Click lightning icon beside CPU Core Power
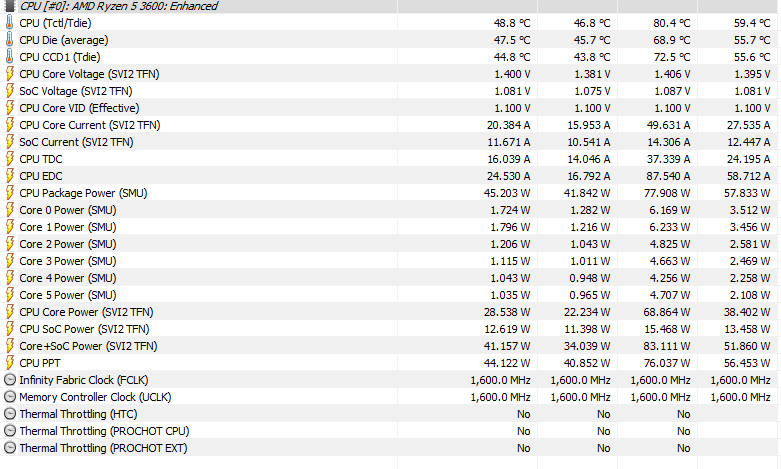The width and height of the screenshot is (781, 469). pyautogui.click(x=9, y=312)
